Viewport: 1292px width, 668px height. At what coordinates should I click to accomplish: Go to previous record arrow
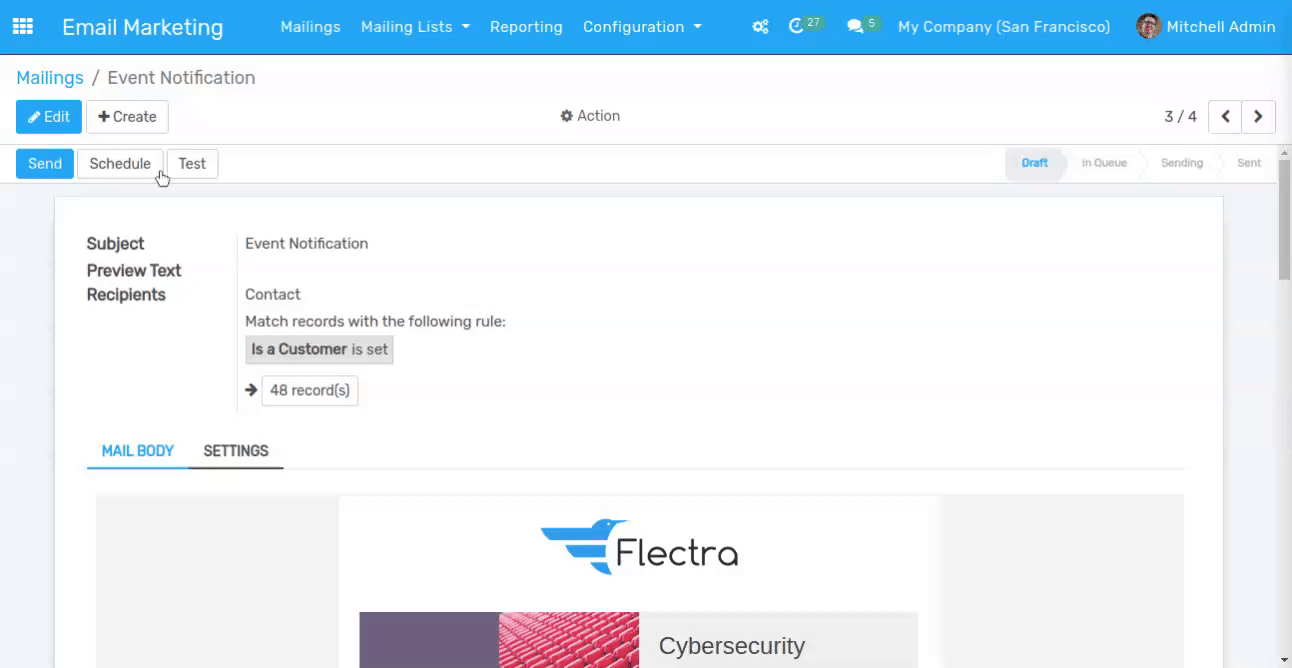point(1225,117)
